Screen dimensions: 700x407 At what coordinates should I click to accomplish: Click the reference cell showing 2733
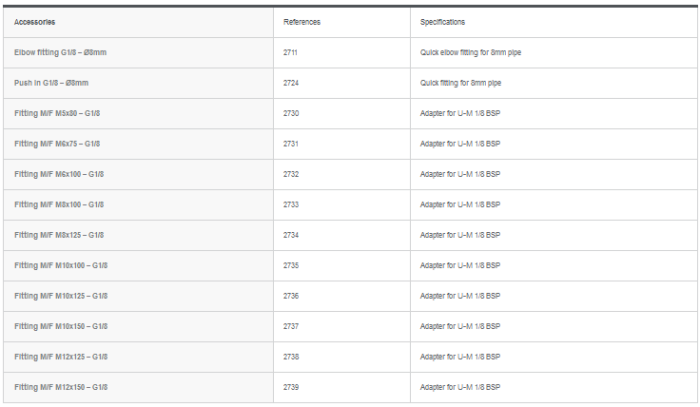(x=291, y=204)
